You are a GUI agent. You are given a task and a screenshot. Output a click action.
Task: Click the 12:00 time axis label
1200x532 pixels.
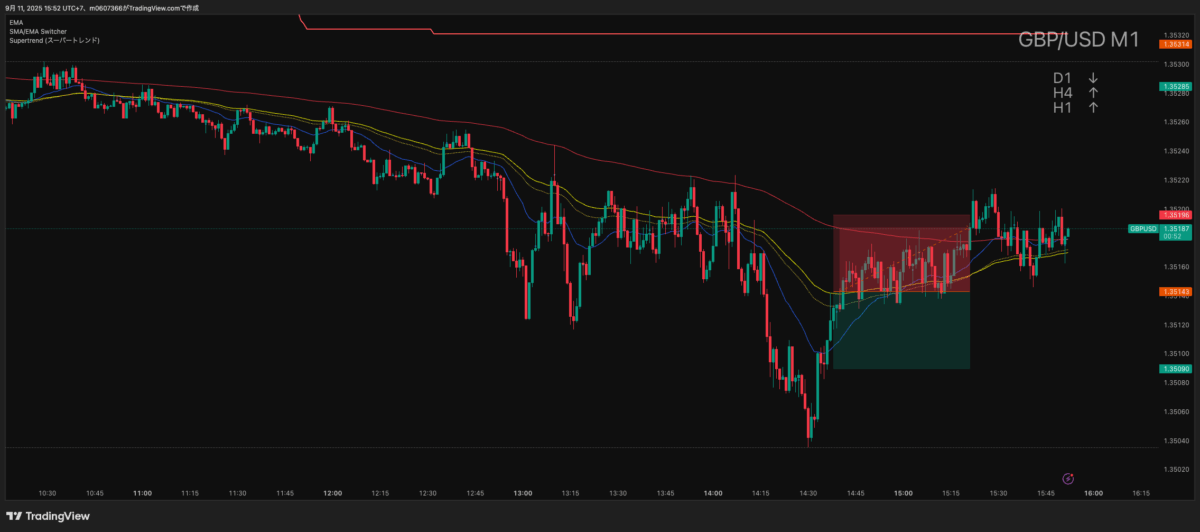pyautogui.click(x=333, y=493)
